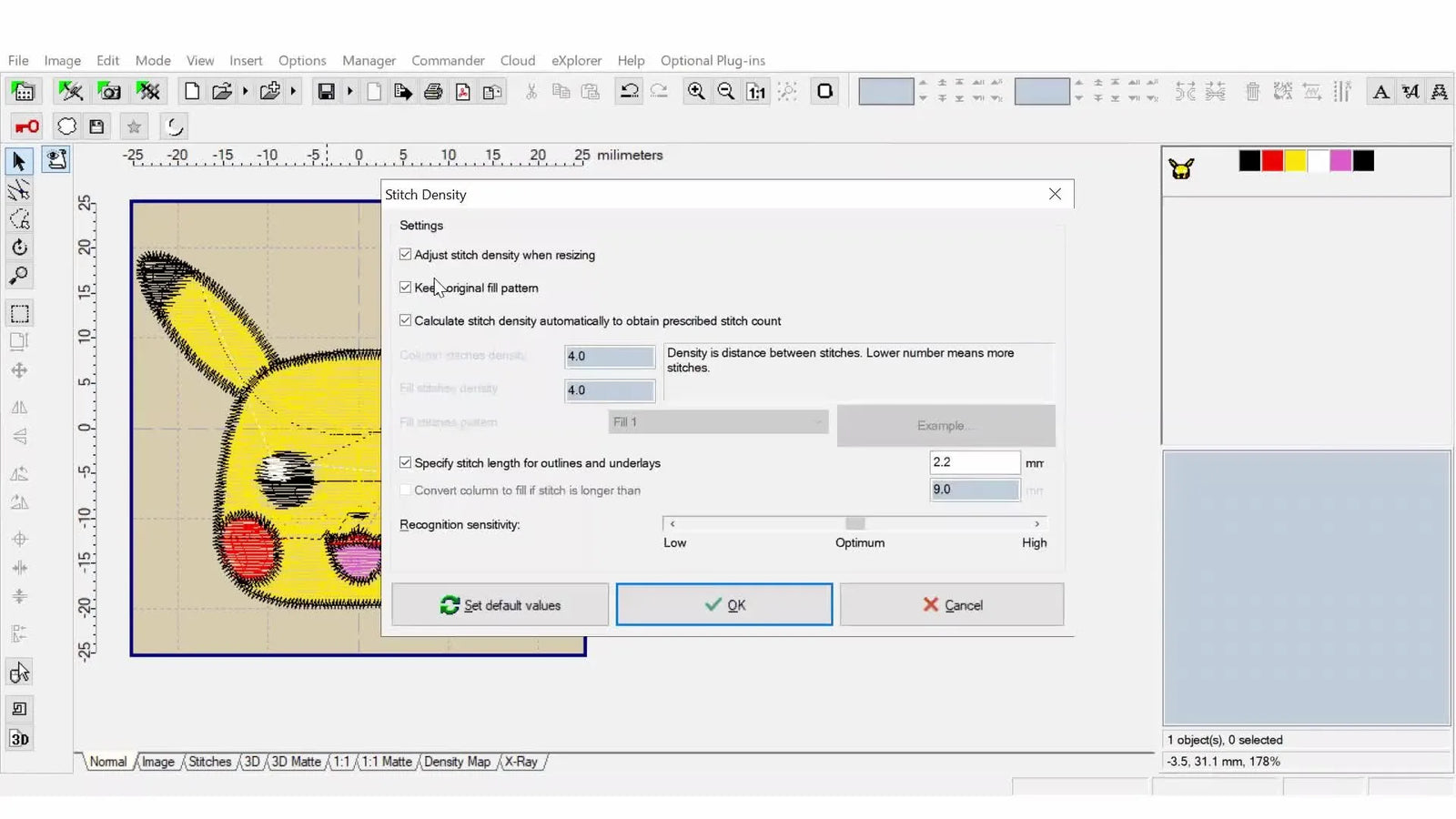Viewport: 1456px width, 819px height.
Task: Select the lasso selection tool
Action: click(19, 218)
